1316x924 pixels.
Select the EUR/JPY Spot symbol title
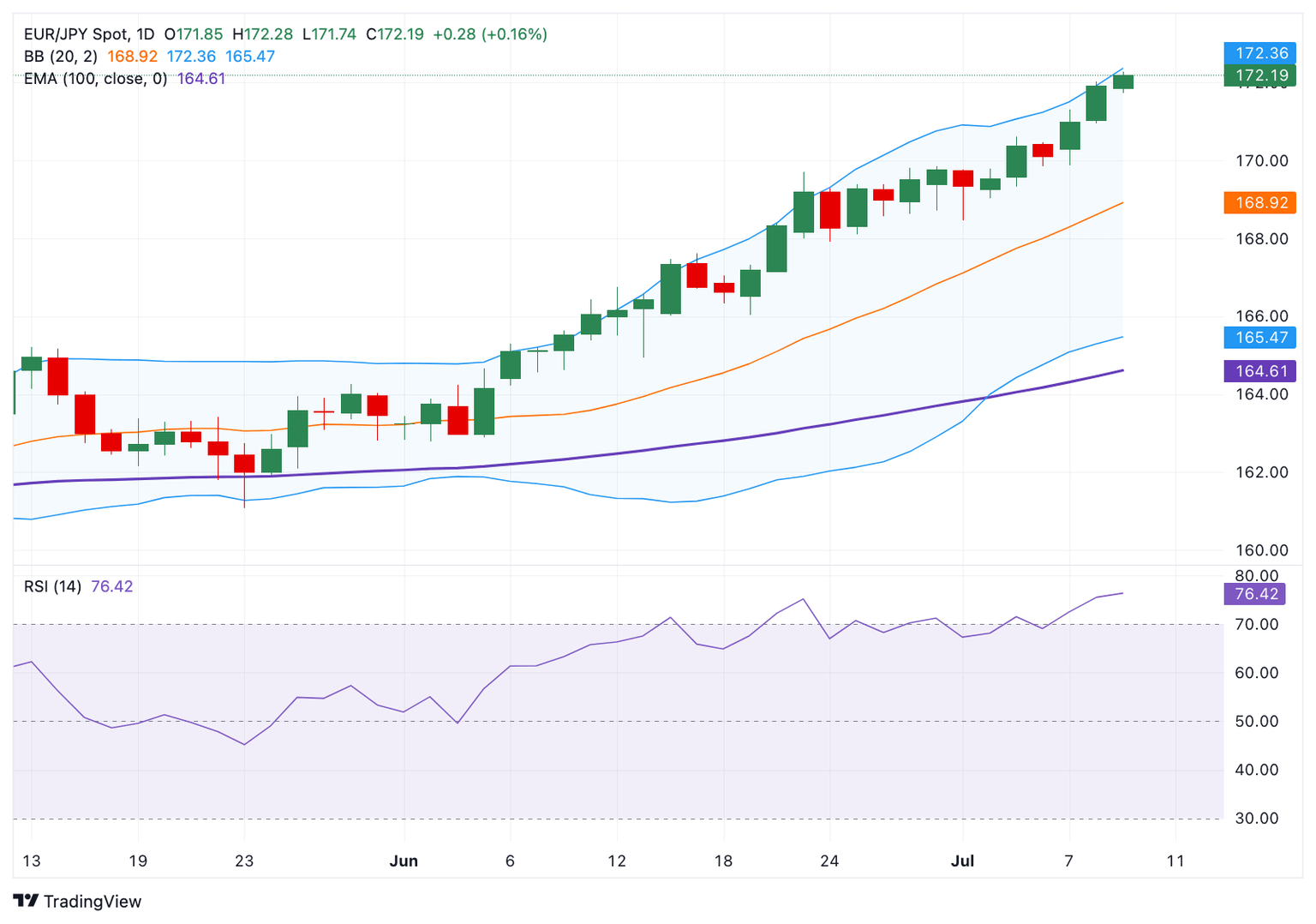[x=75, y=34]
